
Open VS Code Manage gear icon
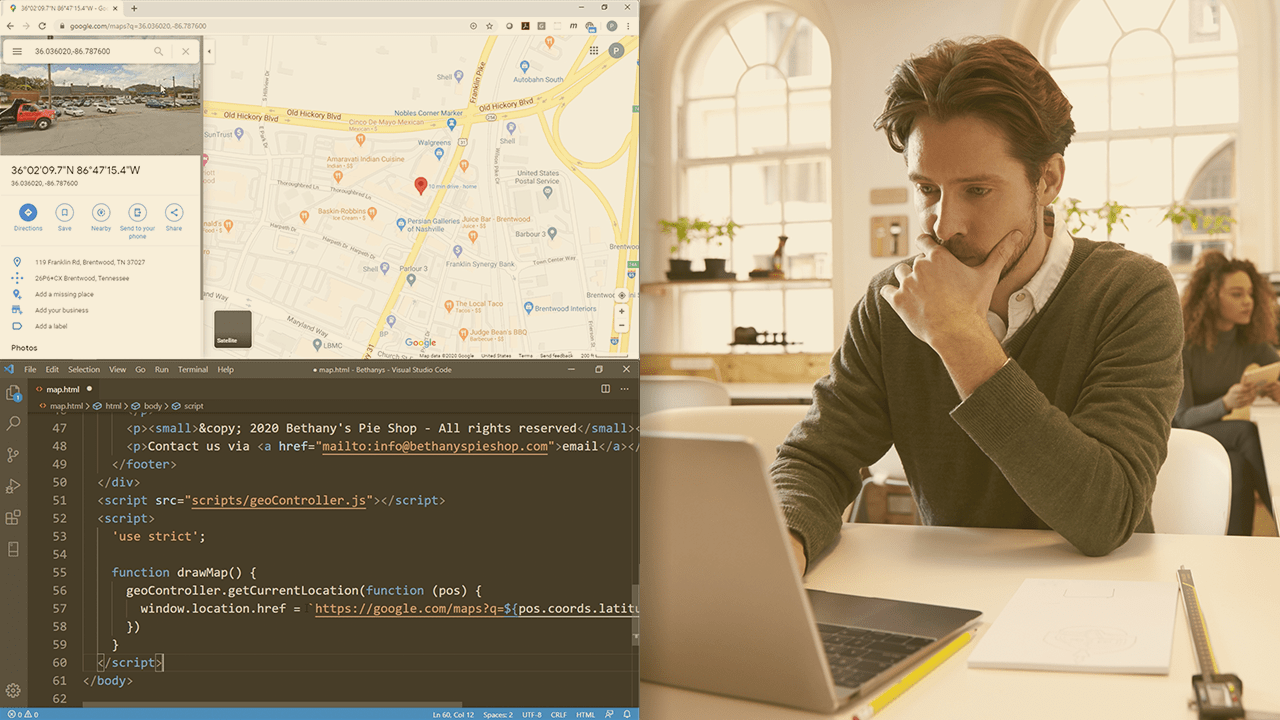pos(13,690)
